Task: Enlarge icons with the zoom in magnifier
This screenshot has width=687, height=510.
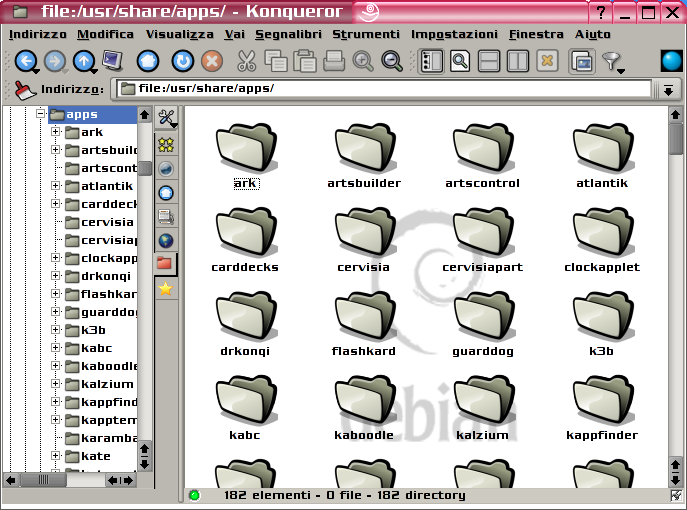Action: click(x=363, y=61)
